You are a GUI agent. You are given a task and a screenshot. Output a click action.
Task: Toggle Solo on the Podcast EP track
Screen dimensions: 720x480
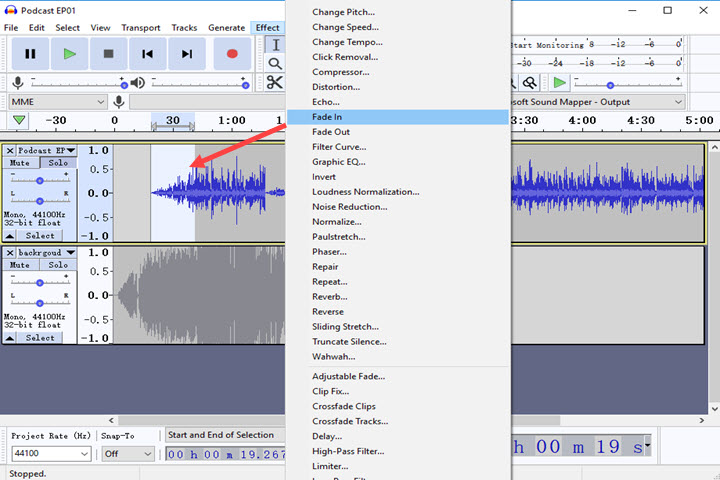click(x=58, y=163)
